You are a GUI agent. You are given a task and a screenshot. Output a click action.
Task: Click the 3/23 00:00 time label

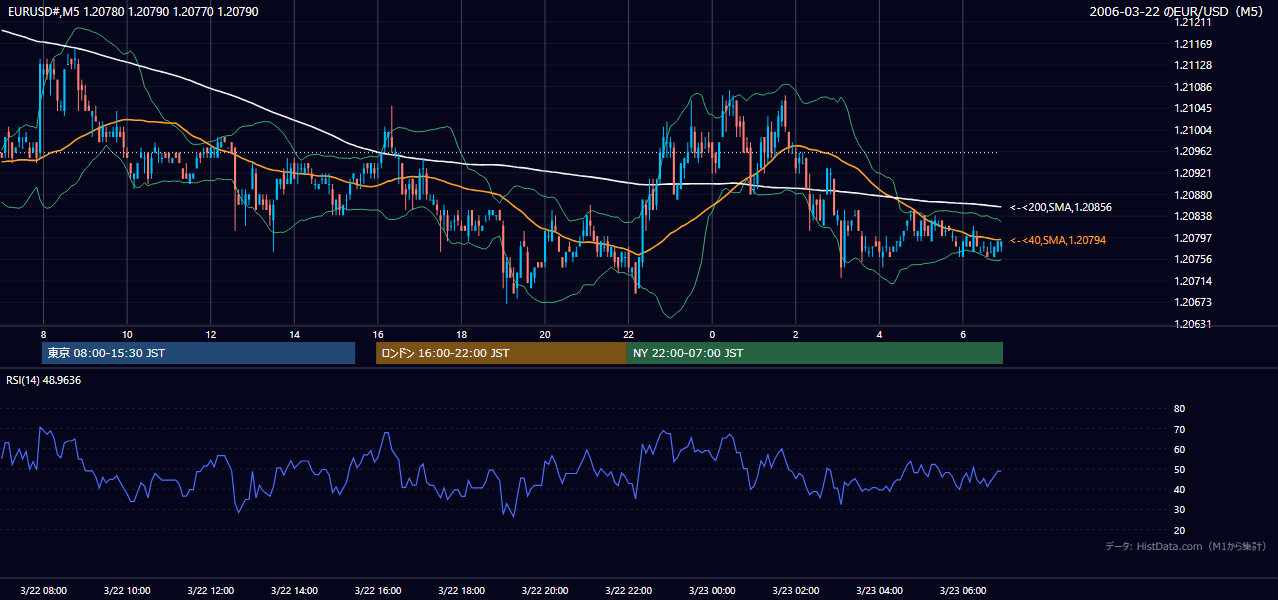(x=712, y=591)
